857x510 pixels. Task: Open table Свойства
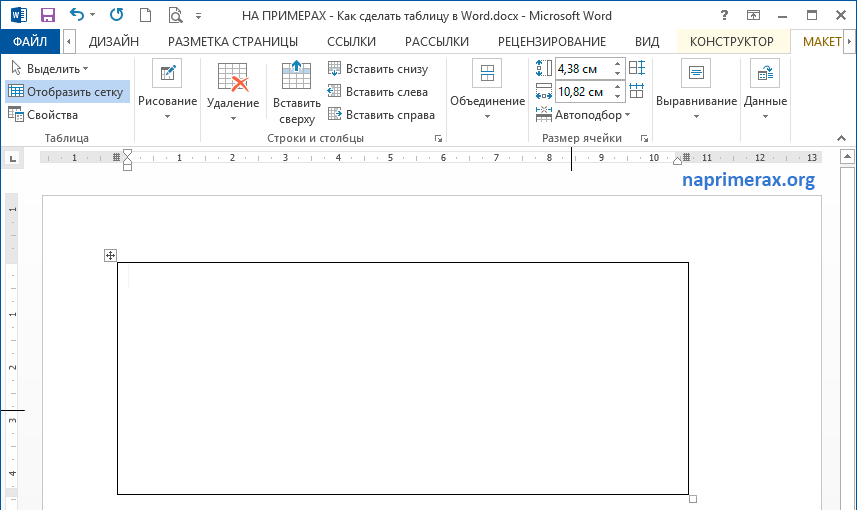(43, 115)
